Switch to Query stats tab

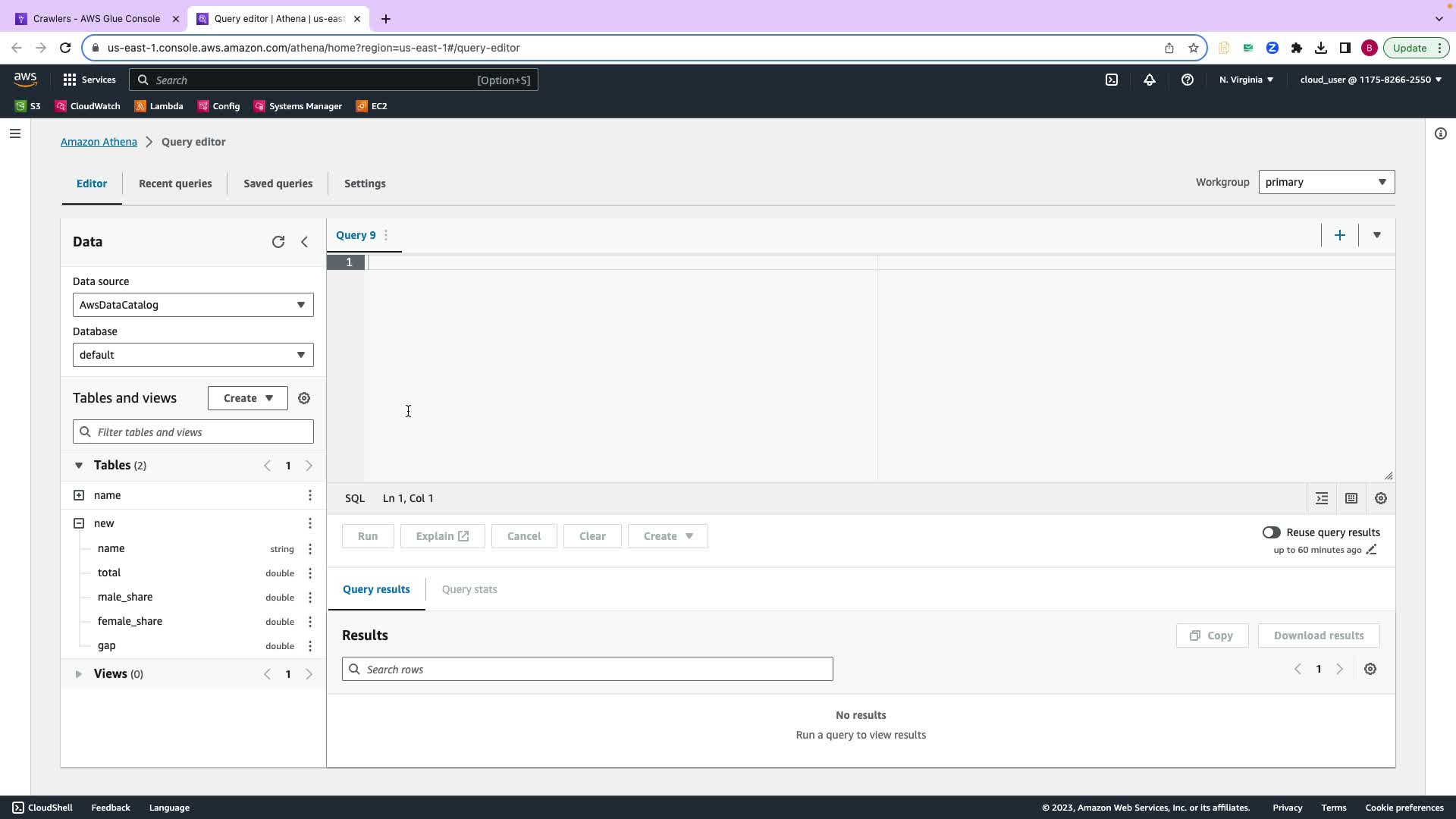click(469, 589)
